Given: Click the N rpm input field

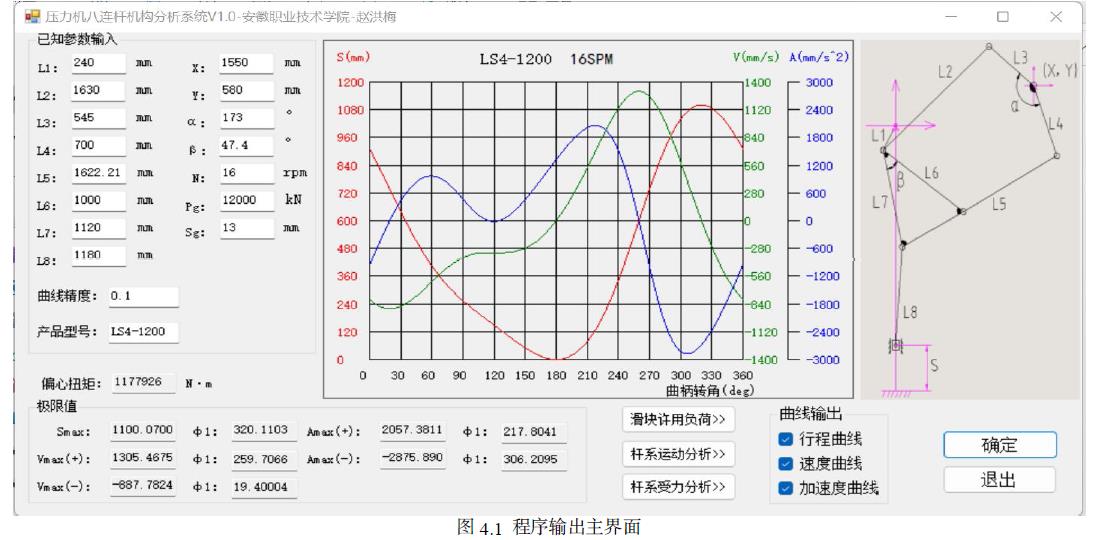Looking at the screenshot, I should click(244, 173).
